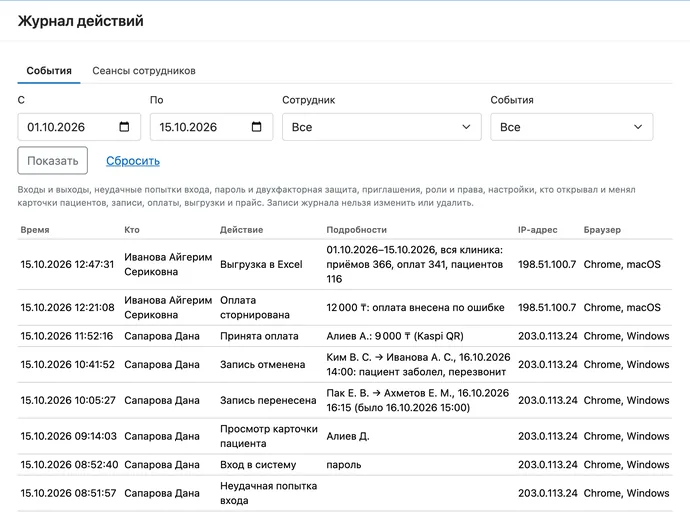Select the timestamp 15.10.2026 10:05:27
690x523 pixels.
point(68,401)
